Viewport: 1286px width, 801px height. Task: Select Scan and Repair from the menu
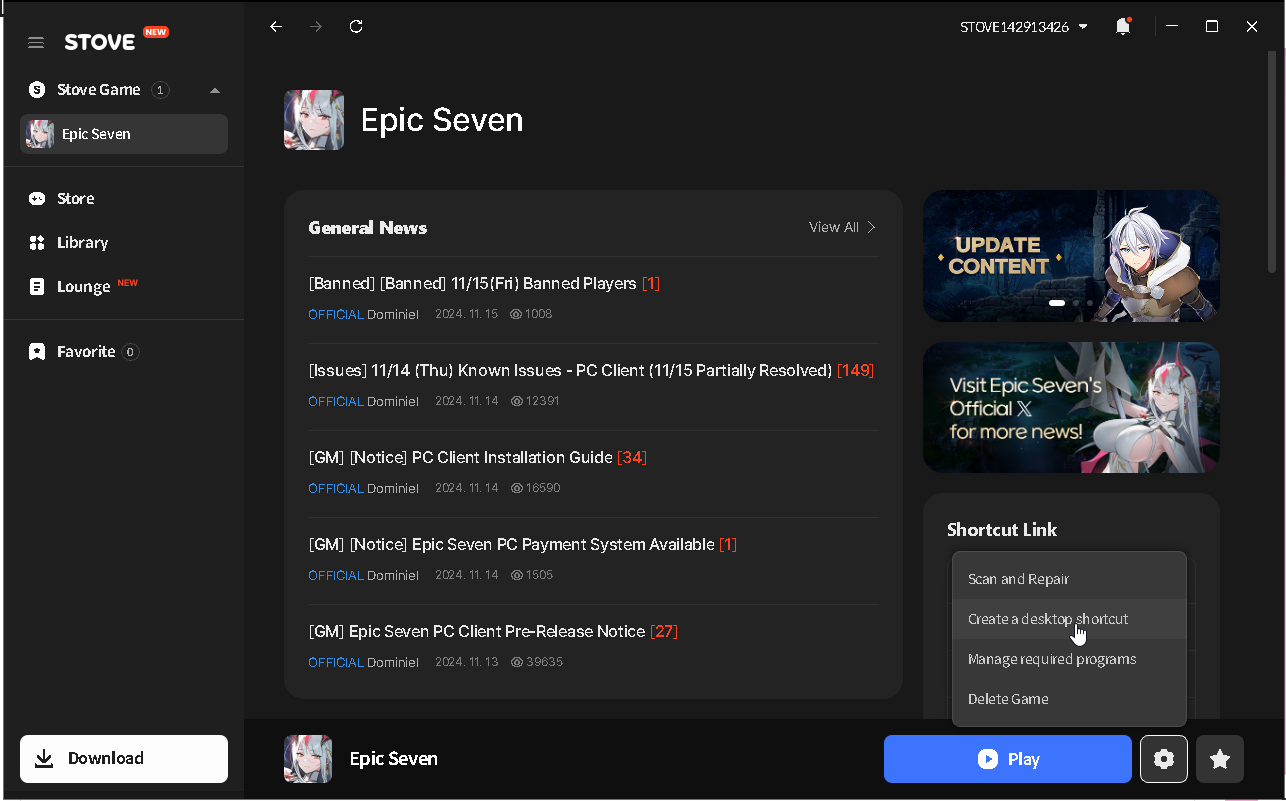click(x=1069, y=579)
